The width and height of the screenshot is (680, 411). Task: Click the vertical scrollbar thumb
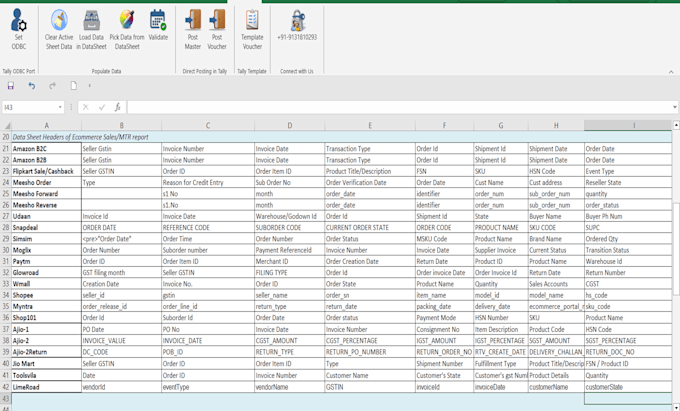pos(676,250)
